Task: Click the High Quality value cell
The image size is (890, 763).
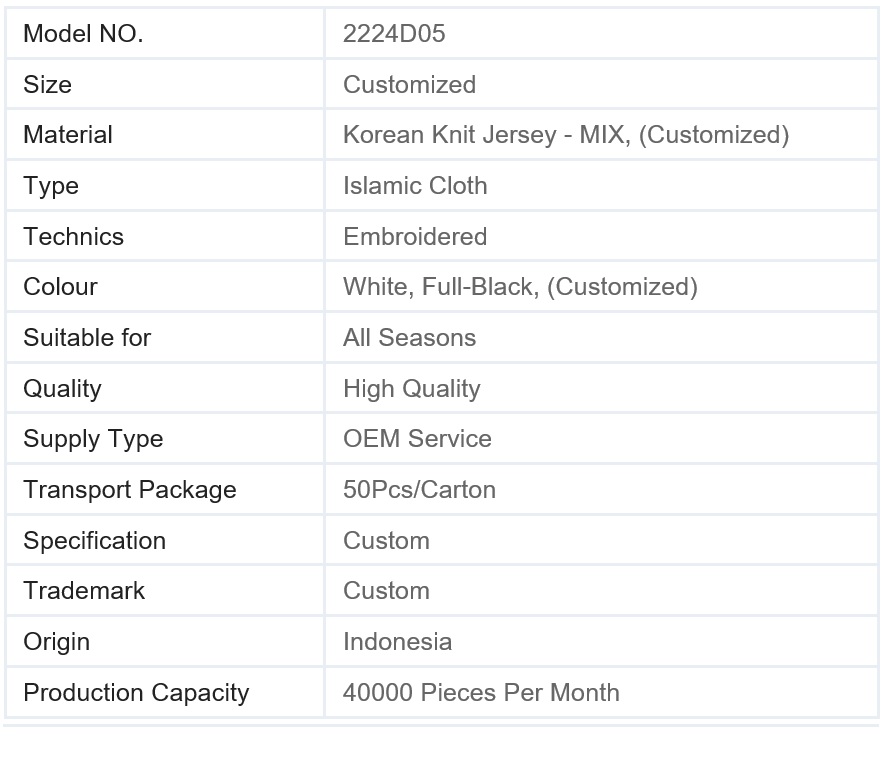Action: point(602,388)
